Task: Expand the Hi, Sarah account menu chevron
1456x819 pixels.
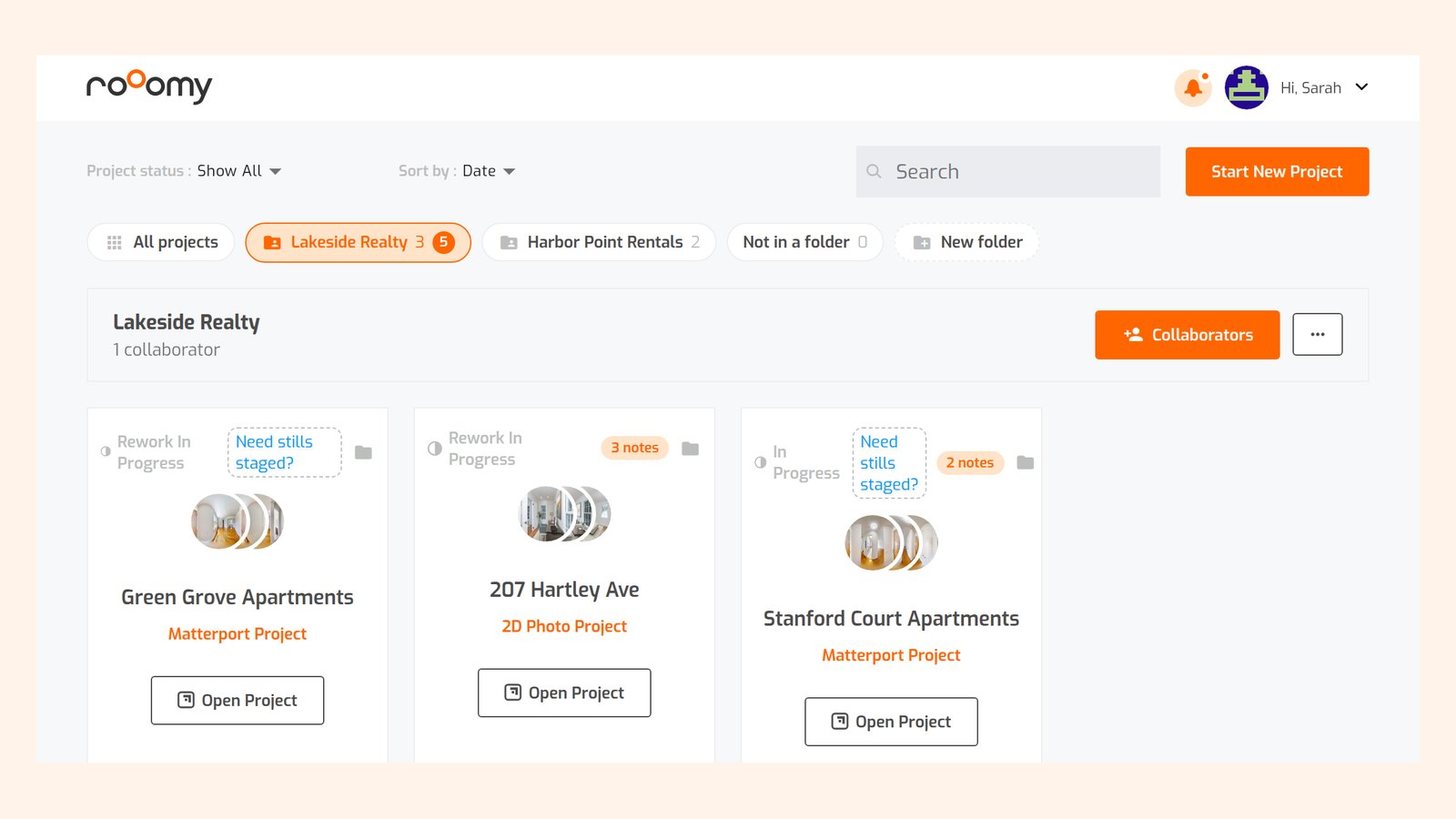Action: pos(1361,87)
